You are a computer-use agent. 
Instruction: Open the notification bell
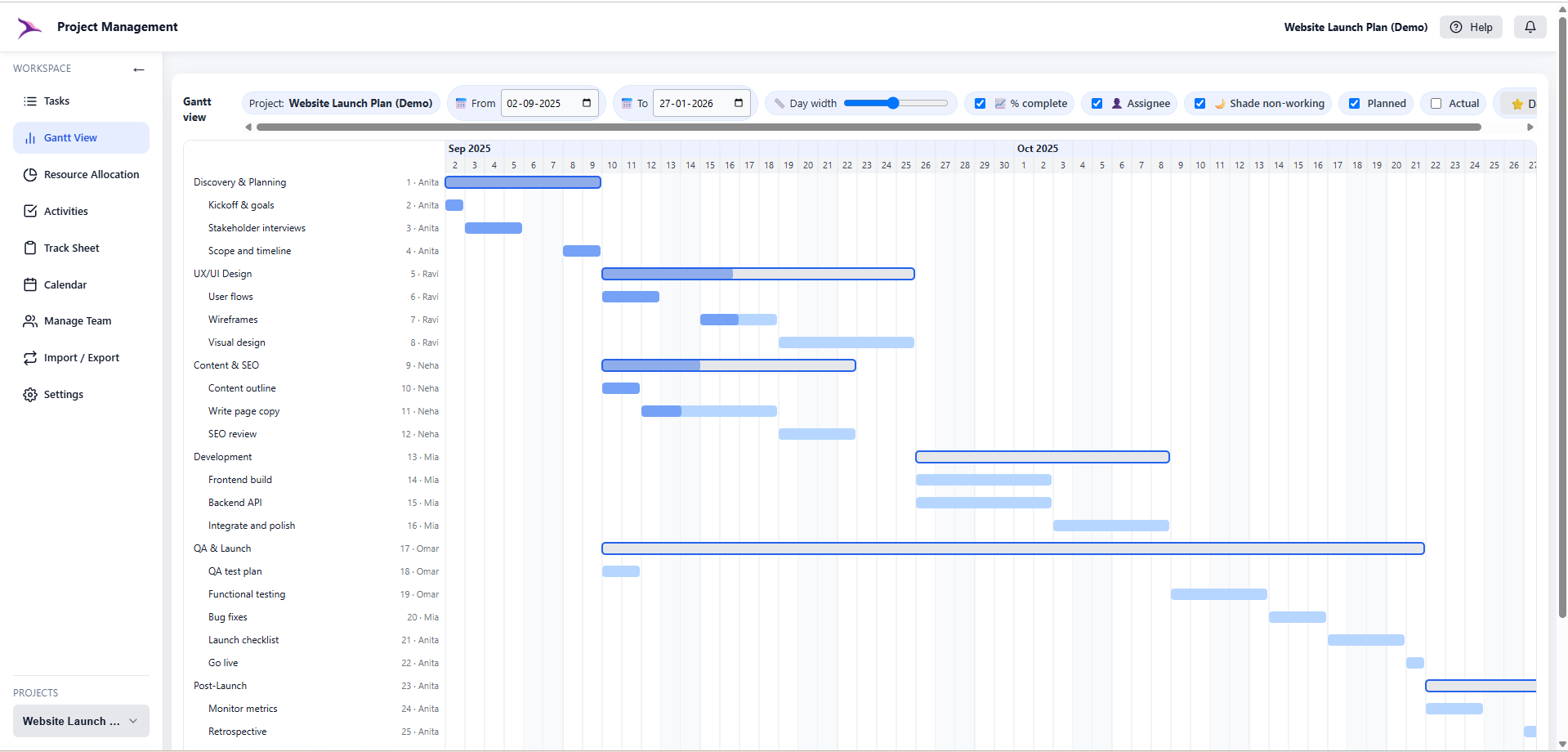1530,27
